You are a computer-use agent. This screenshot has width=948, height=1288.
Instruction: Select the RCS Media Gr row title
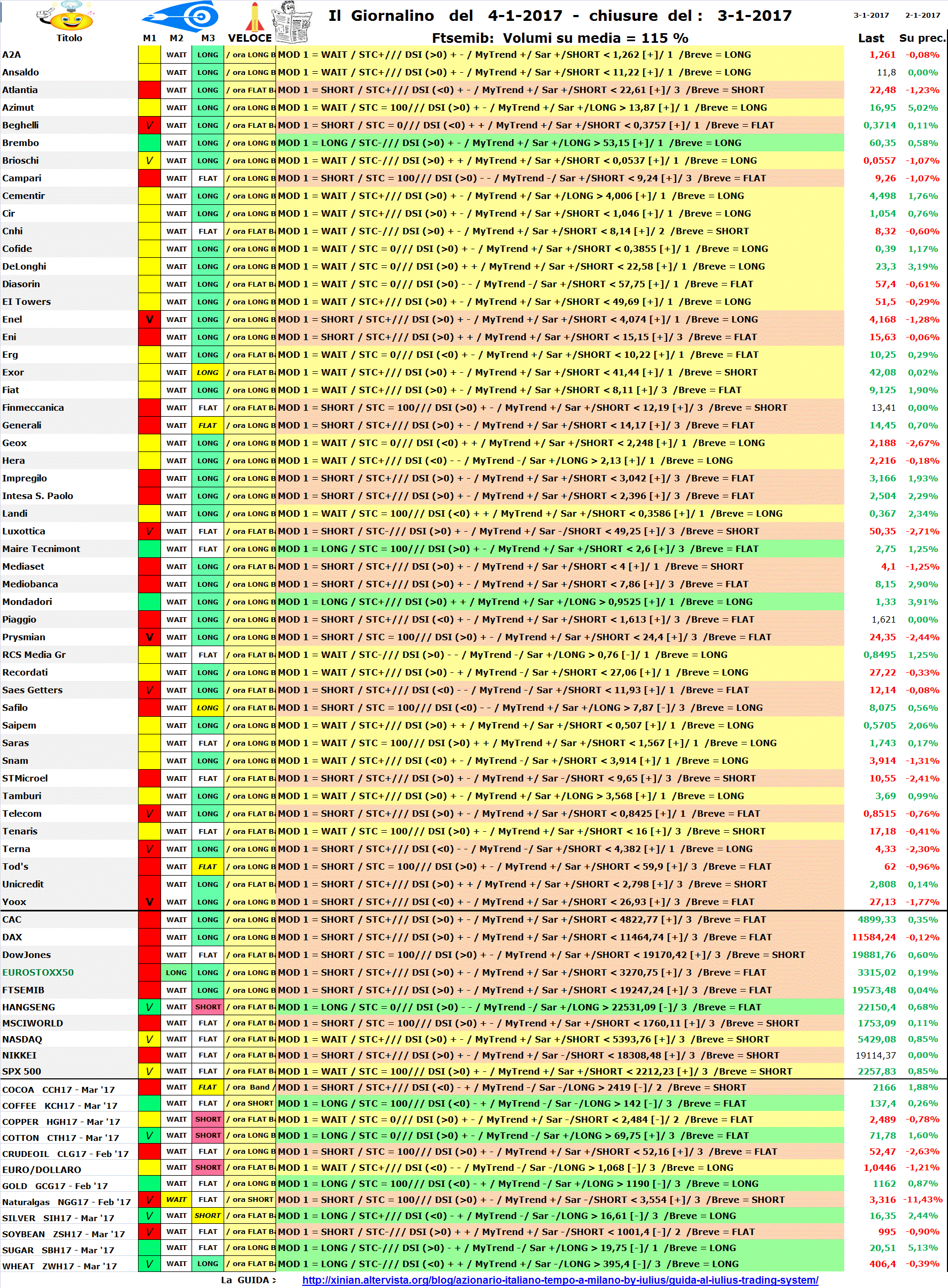click(x=34, y=655)
